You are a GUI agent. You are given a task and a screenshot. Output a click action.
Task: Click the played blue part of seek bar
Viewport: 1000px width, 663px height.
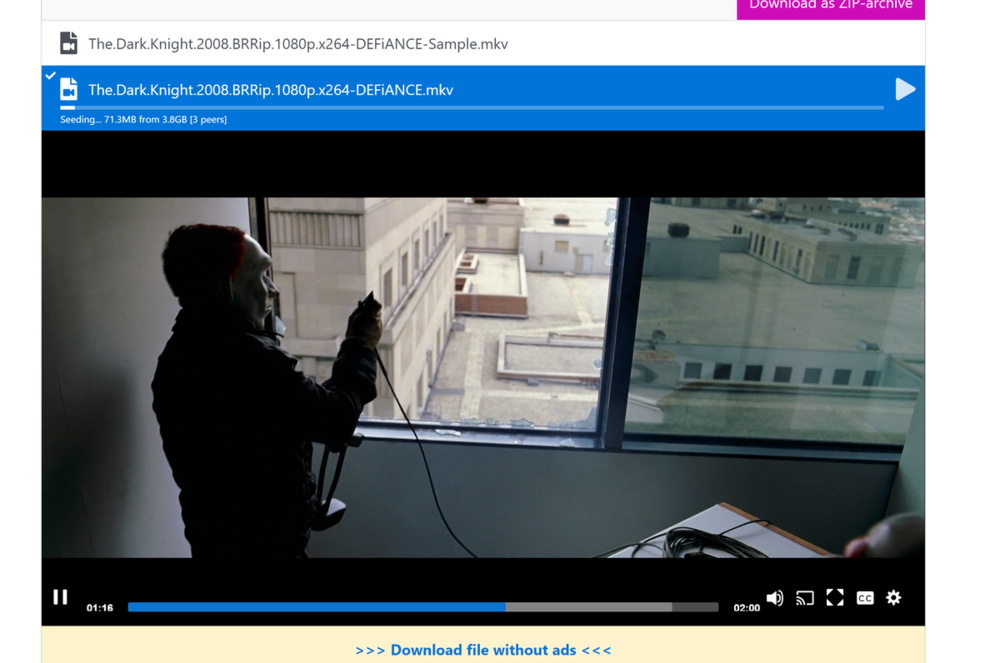click(x=315, y=607)
